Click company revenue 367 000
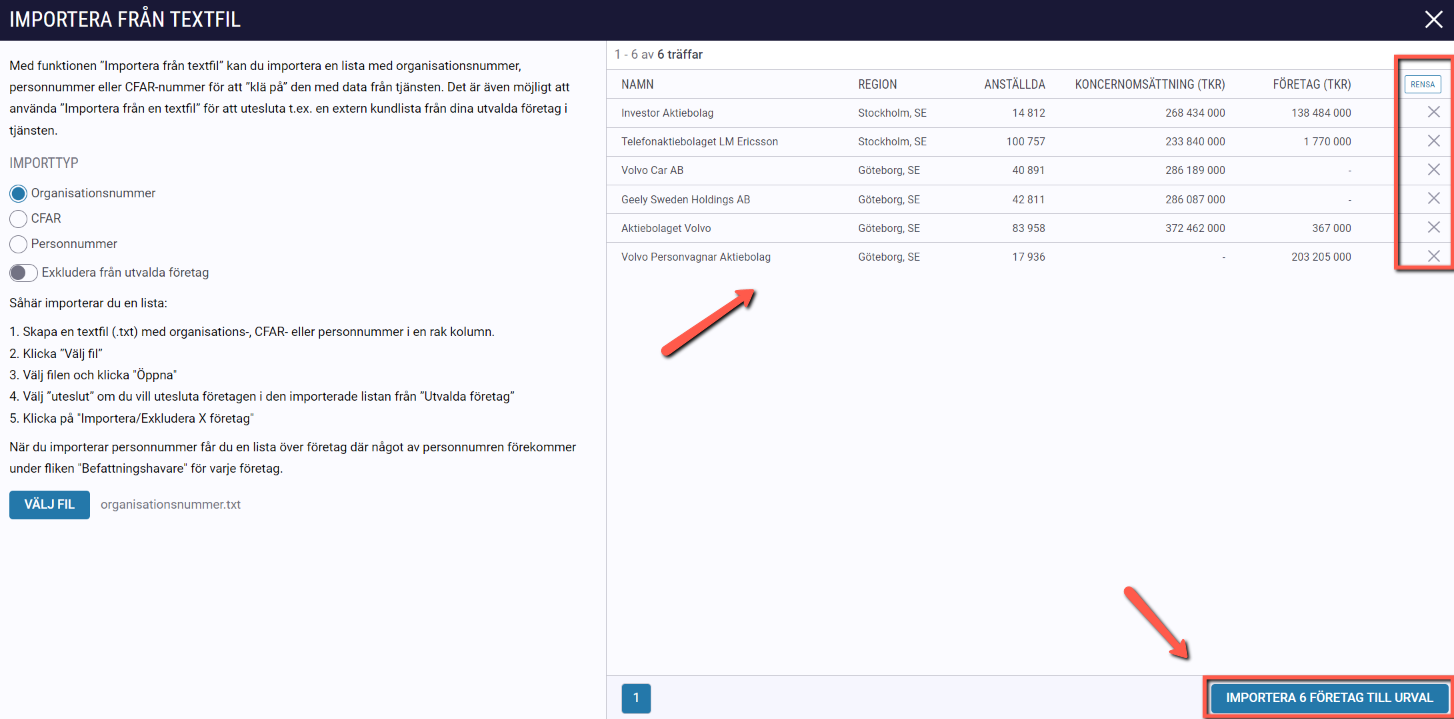This screenshot has width=1454, height=719. point(1334,228)
